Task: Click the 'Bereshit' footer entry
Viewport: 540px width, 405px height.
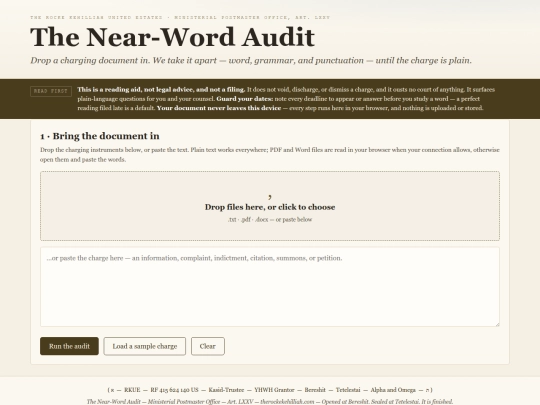Action: tap(315, 390)
